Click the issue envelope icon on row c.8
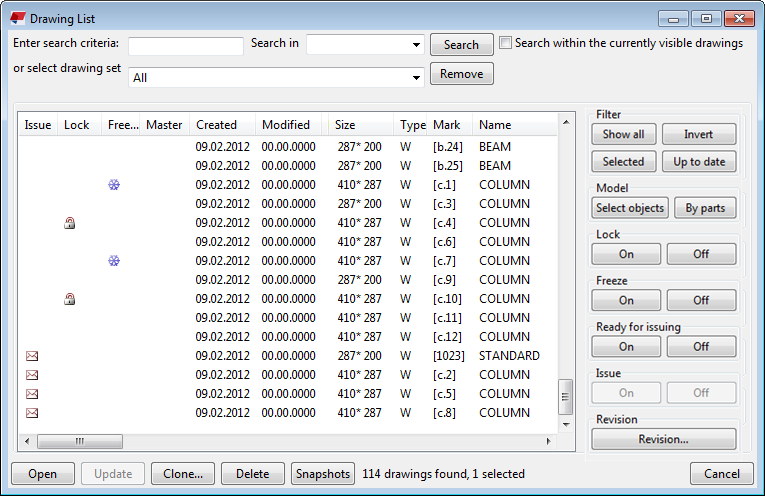Image resolution: width=765 pixels, height=496 pixels. (32, 413)
